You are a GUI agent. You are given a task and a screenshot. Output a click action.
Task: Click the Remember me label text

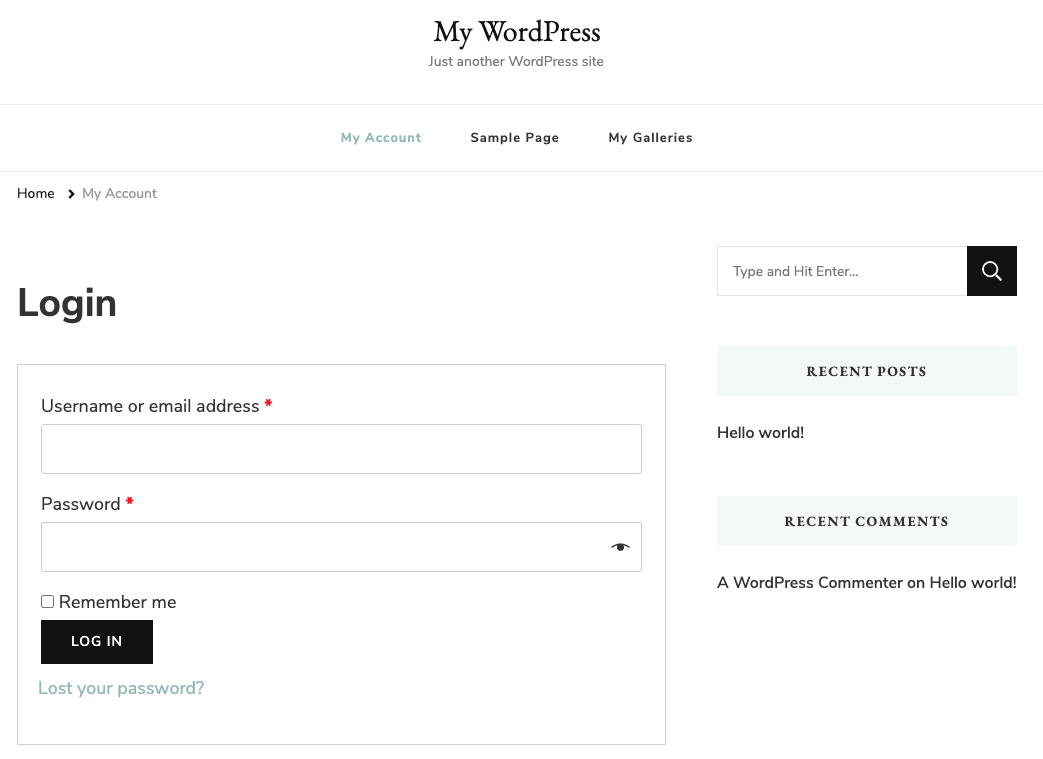(118, 602)
